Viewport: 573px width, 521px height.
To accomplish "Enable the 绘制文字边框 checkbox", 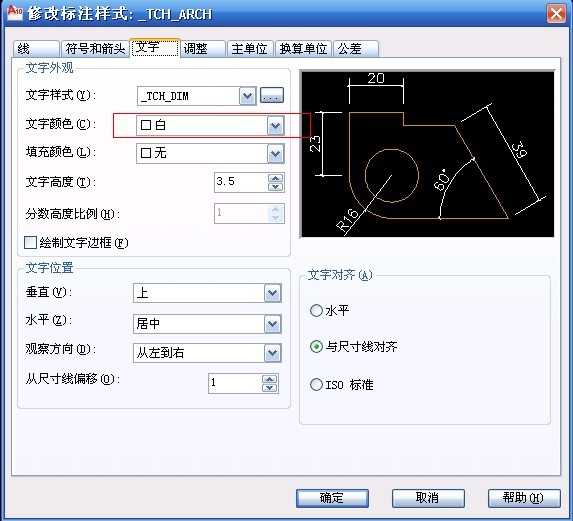I will (30, 242).
